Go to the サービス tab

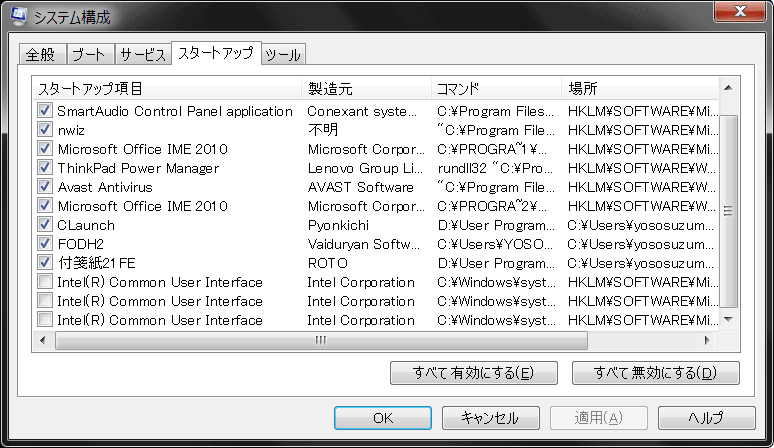142,55
